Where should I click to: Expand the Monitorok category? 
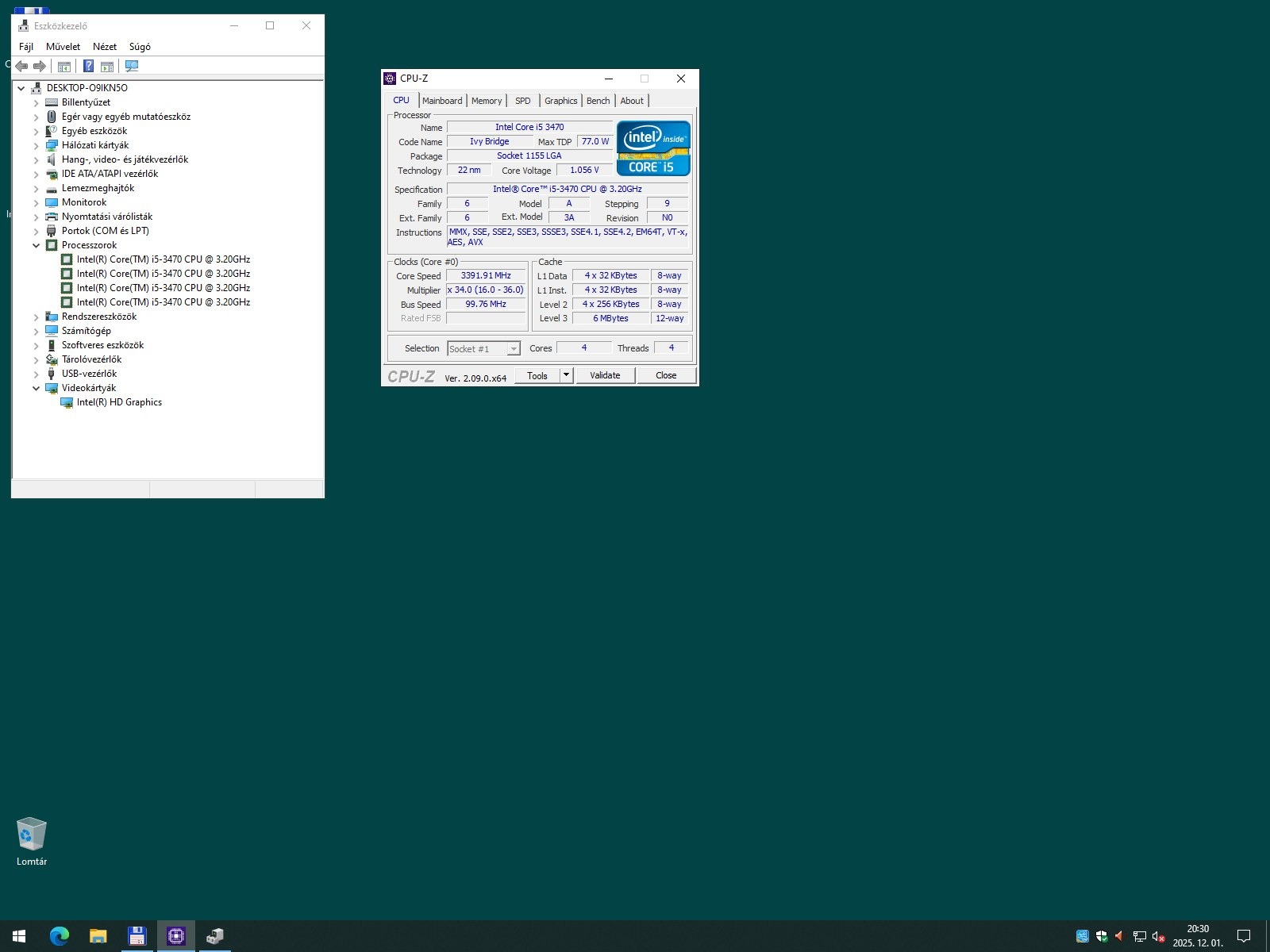[x=36, y=202]
